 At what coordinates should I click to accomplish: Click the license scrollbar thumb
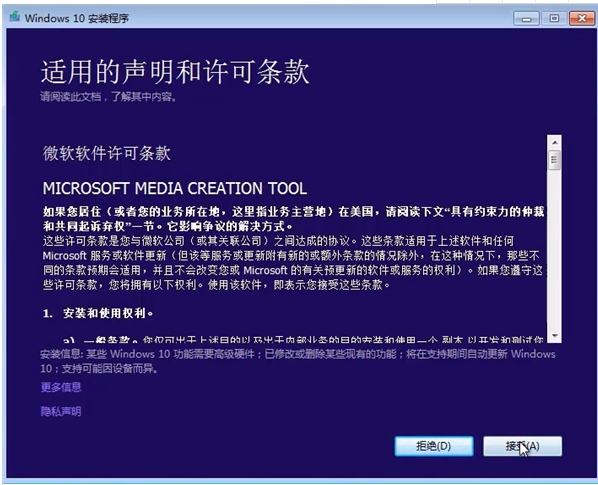click(x=555, y=160)
